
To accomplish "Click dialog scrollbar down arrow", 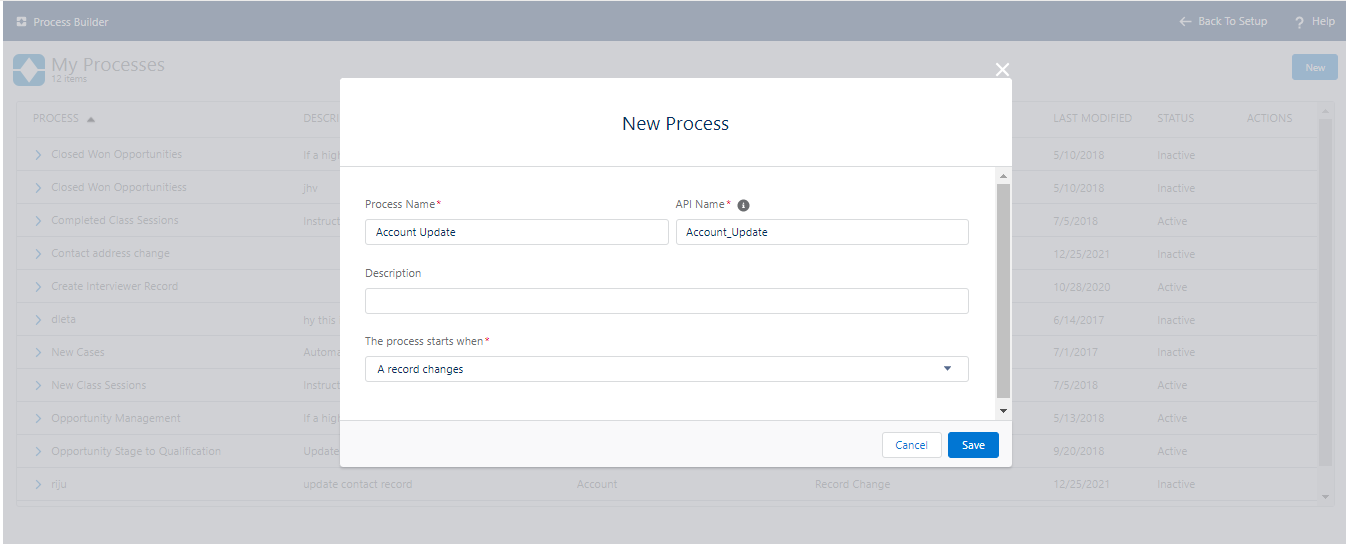I will pos(1004,411).
